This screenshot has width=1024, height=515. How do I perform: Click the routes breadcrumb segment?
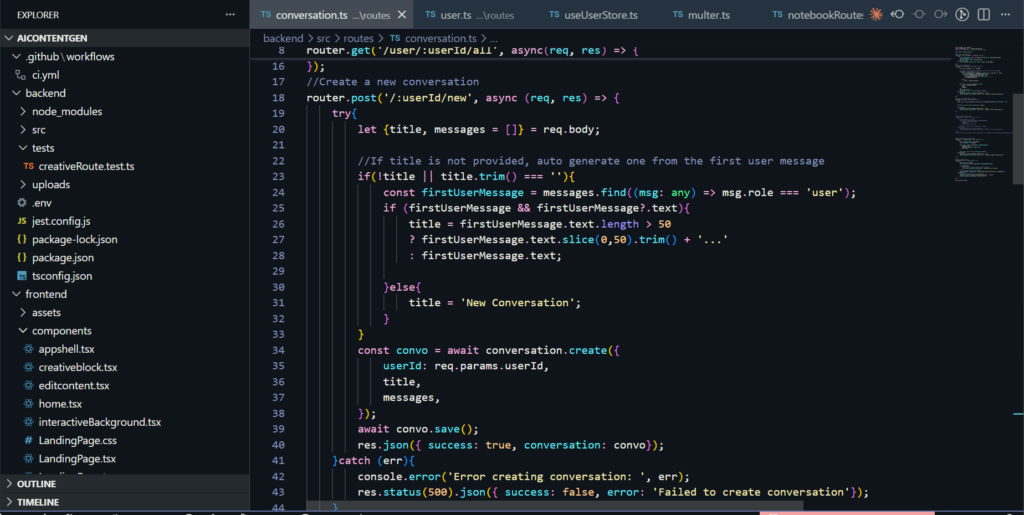tap(359, 38)
